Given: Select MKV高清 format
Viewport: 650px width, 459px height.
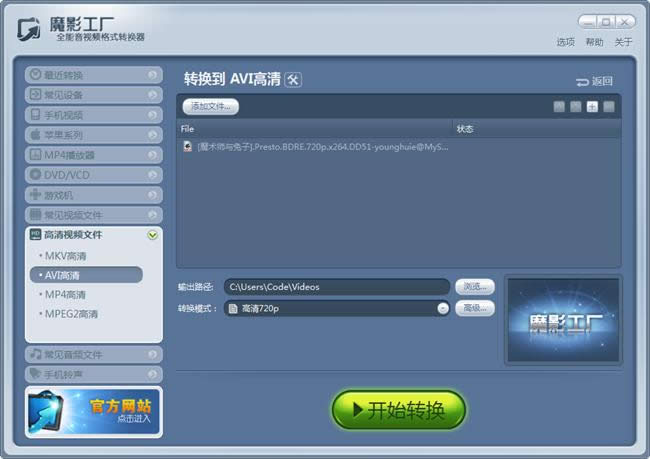Looking at the screenshot, I should 65,256.
